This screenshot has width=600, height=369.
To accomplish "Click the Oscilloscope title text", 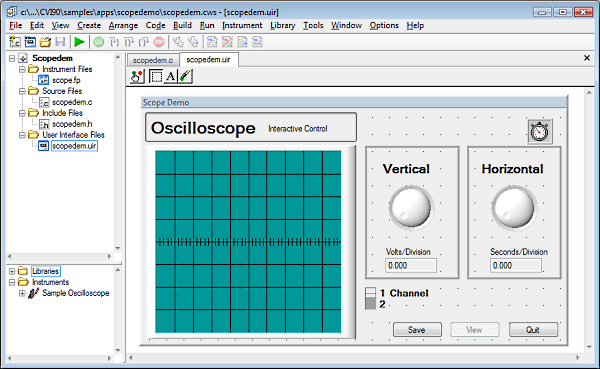I will [203, 128].
